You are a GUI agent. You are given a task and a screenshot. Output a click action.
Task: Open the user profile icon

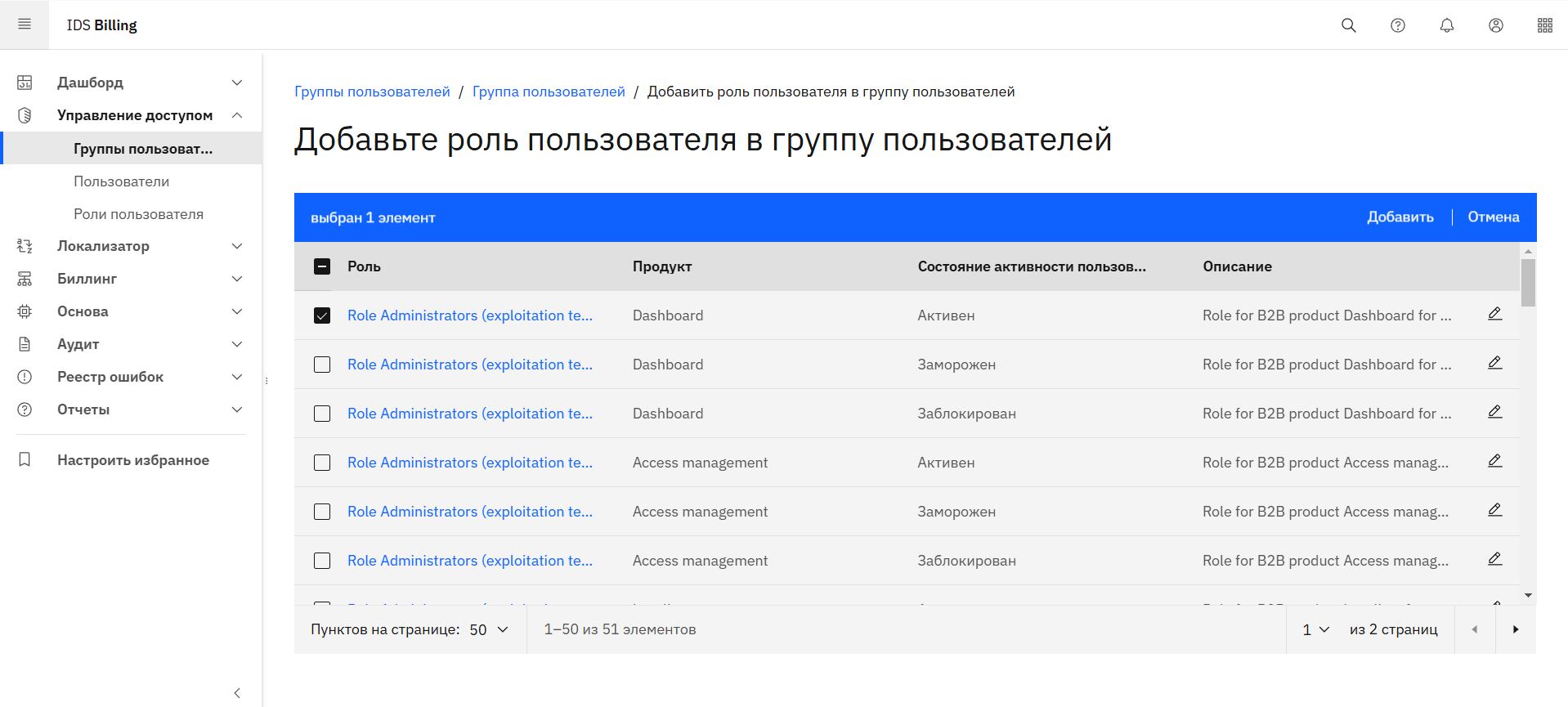[1495, 25]
